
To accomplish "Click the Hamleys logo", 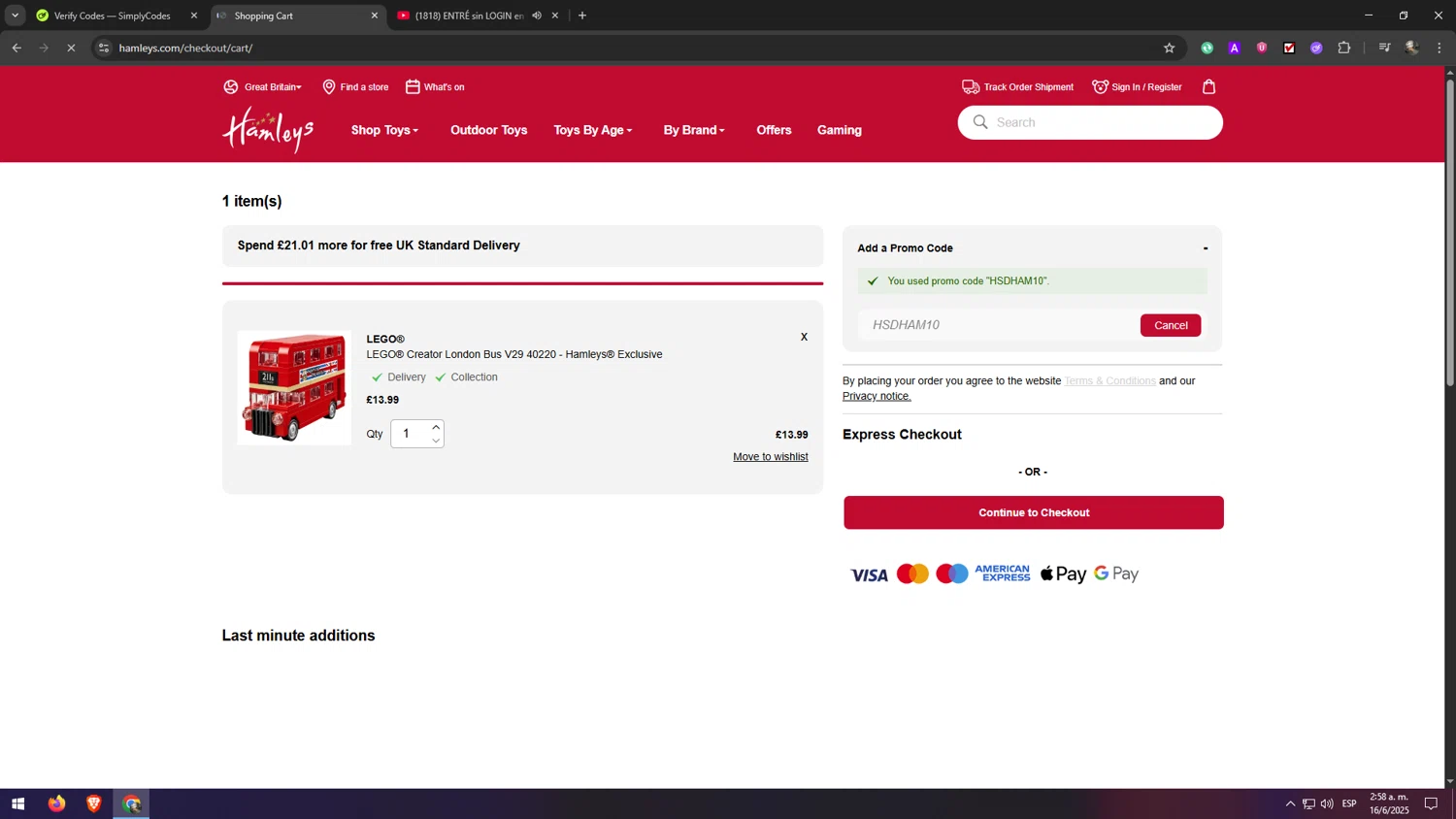I will (x=268, y=129).
